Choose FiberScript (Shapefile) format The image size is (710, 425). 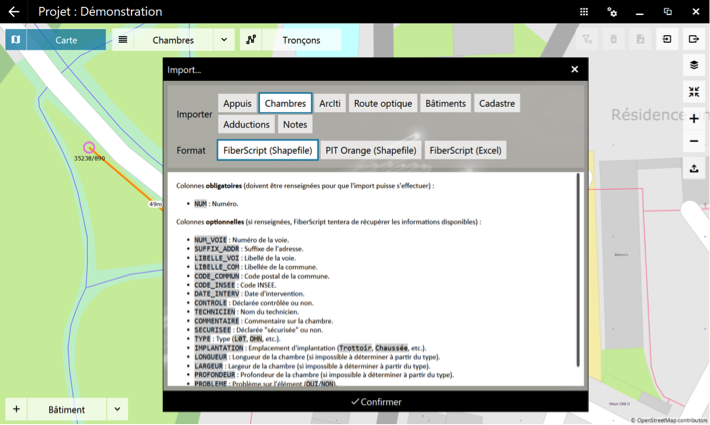268,150
